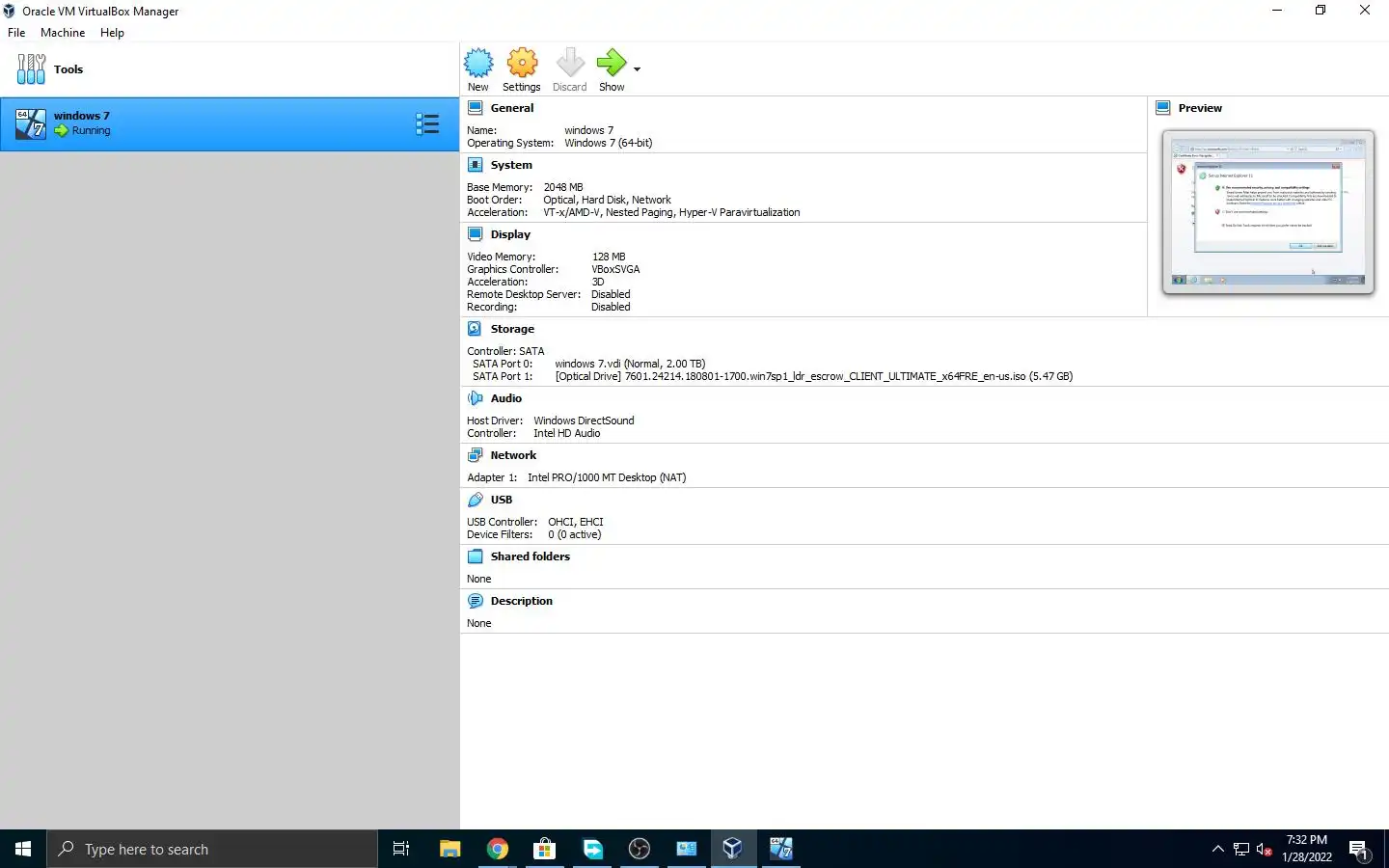1389x868 pixels.
Task: Switch to the running windows 7 VM taskbar icon
Action: click(780, 849)
